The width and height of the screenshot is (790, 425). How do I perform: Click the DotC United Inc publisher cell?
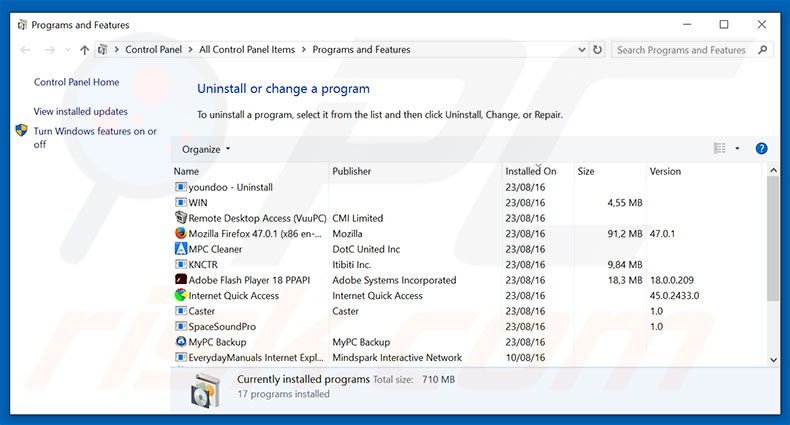click(366, 249)
